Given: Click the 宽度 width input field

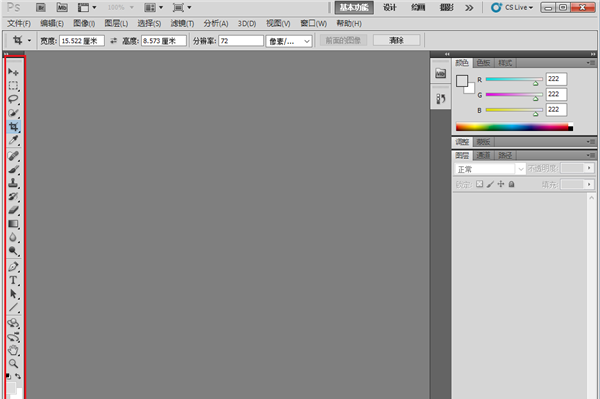Looking at the screenshot, I should [82, 41].
